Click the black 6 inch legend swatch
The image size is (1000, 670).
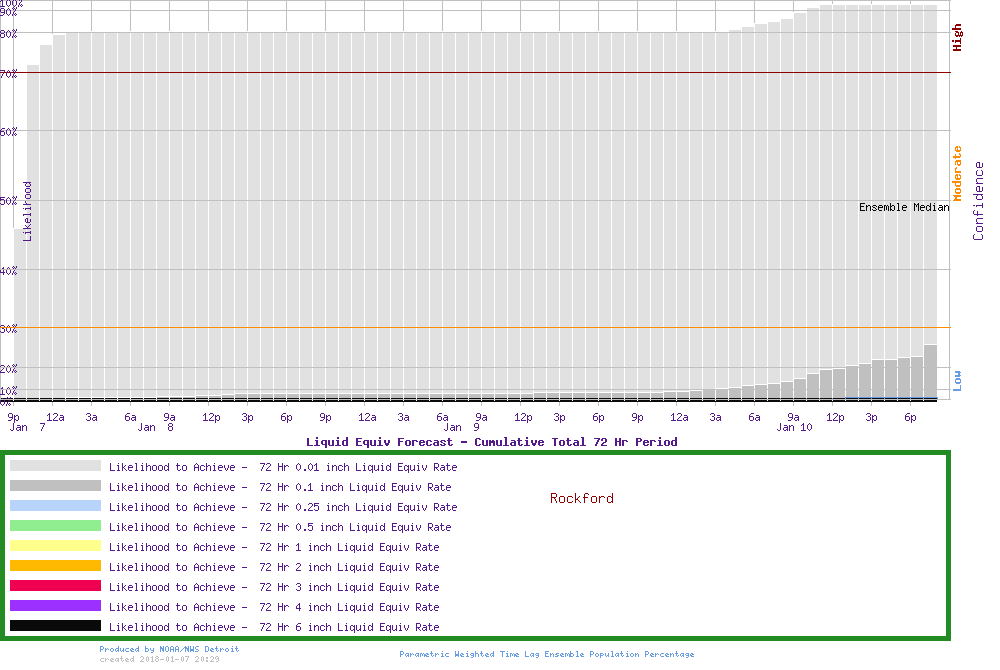click(55, 626)
